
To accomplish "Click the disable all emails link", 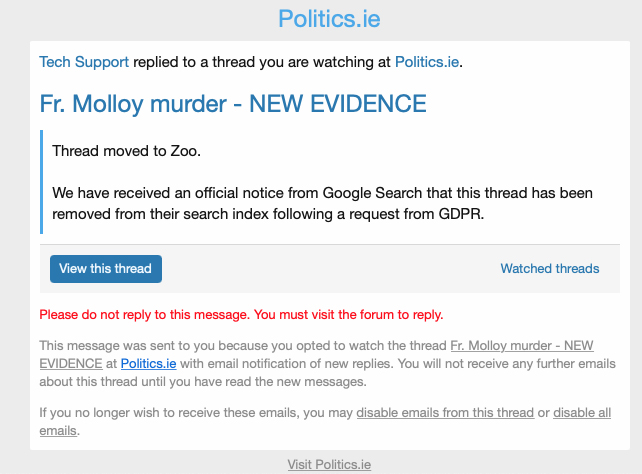I will (582, 412).
